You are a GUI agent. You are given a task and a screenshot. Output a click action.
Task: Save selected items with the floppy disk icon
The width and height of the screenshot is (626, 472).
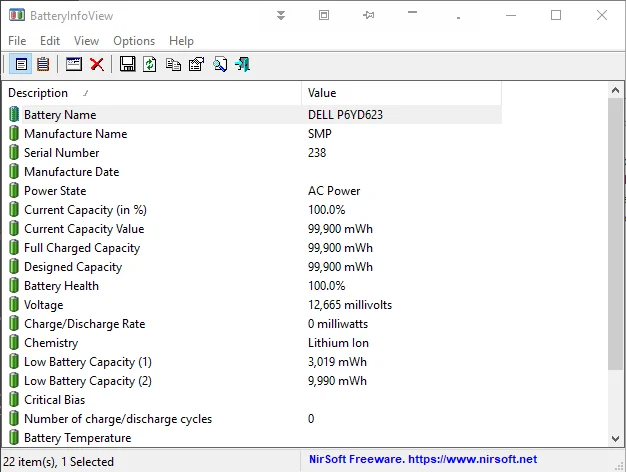(x=127, y=64)
